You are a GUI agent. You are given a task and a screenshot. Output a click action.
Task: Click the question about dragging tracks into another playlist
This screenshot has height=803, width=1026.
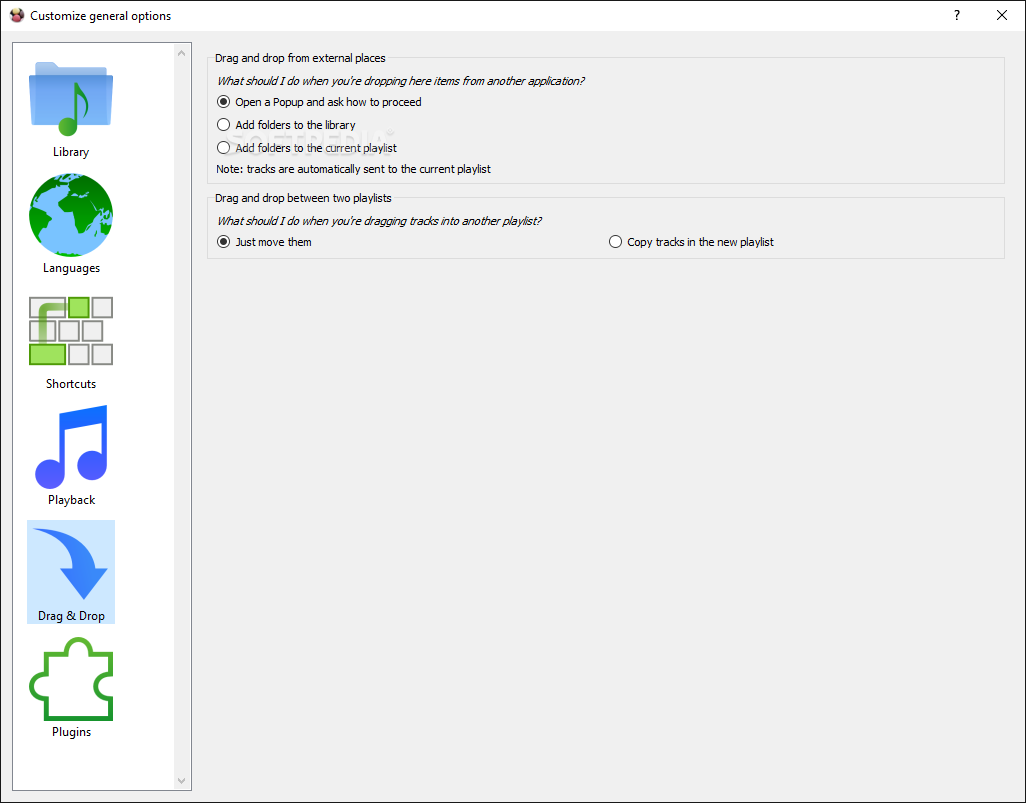380,221
